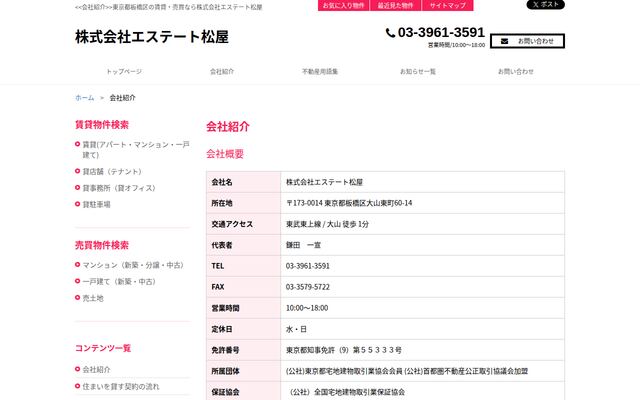Click access value 東武東上線 / 大山 徒歩 1分
640x400 pixels.
click(x=327, y=224)
